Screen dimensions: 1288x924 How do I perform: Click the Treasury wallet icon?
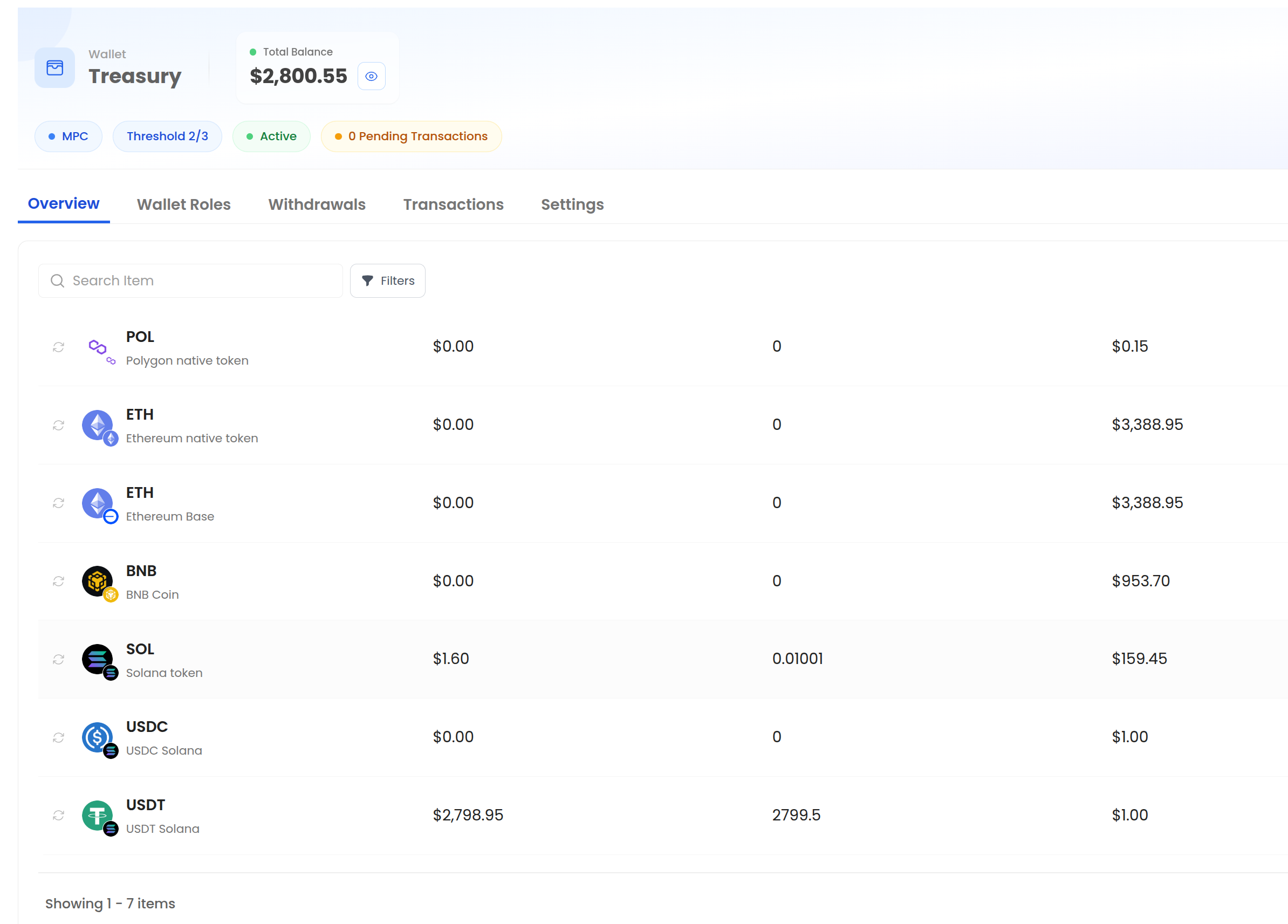pos(54,67)
